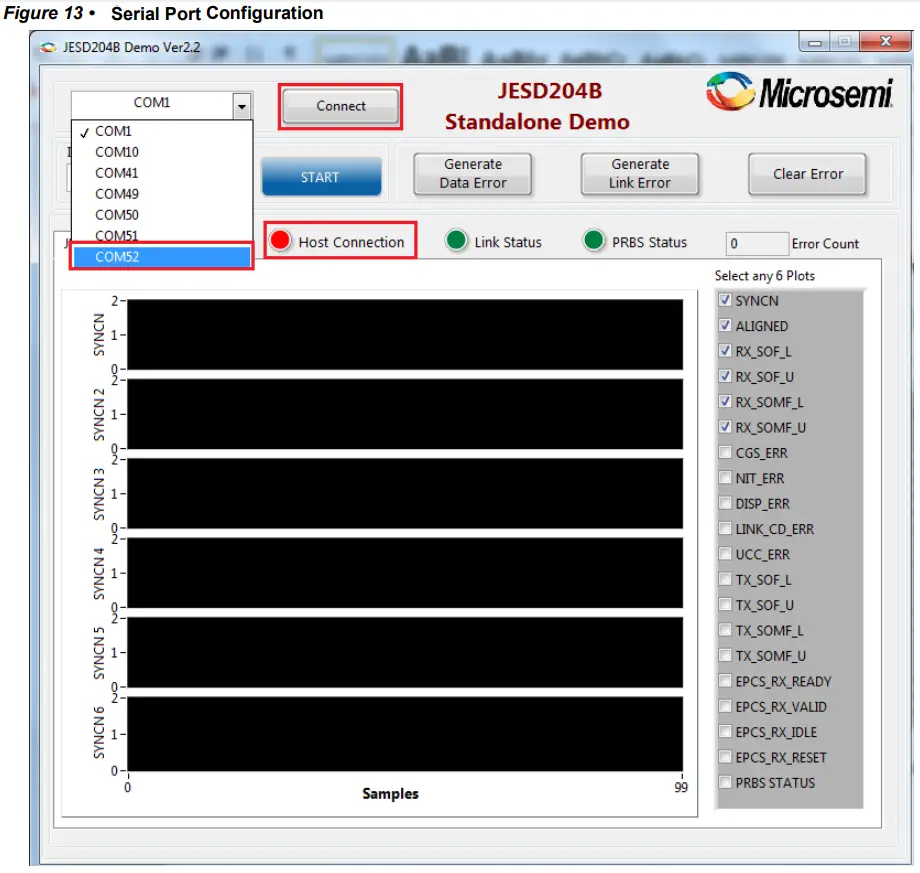Click inside the Error Count field
Viewport: 920px width, 873px height.
tap(757, 243)
